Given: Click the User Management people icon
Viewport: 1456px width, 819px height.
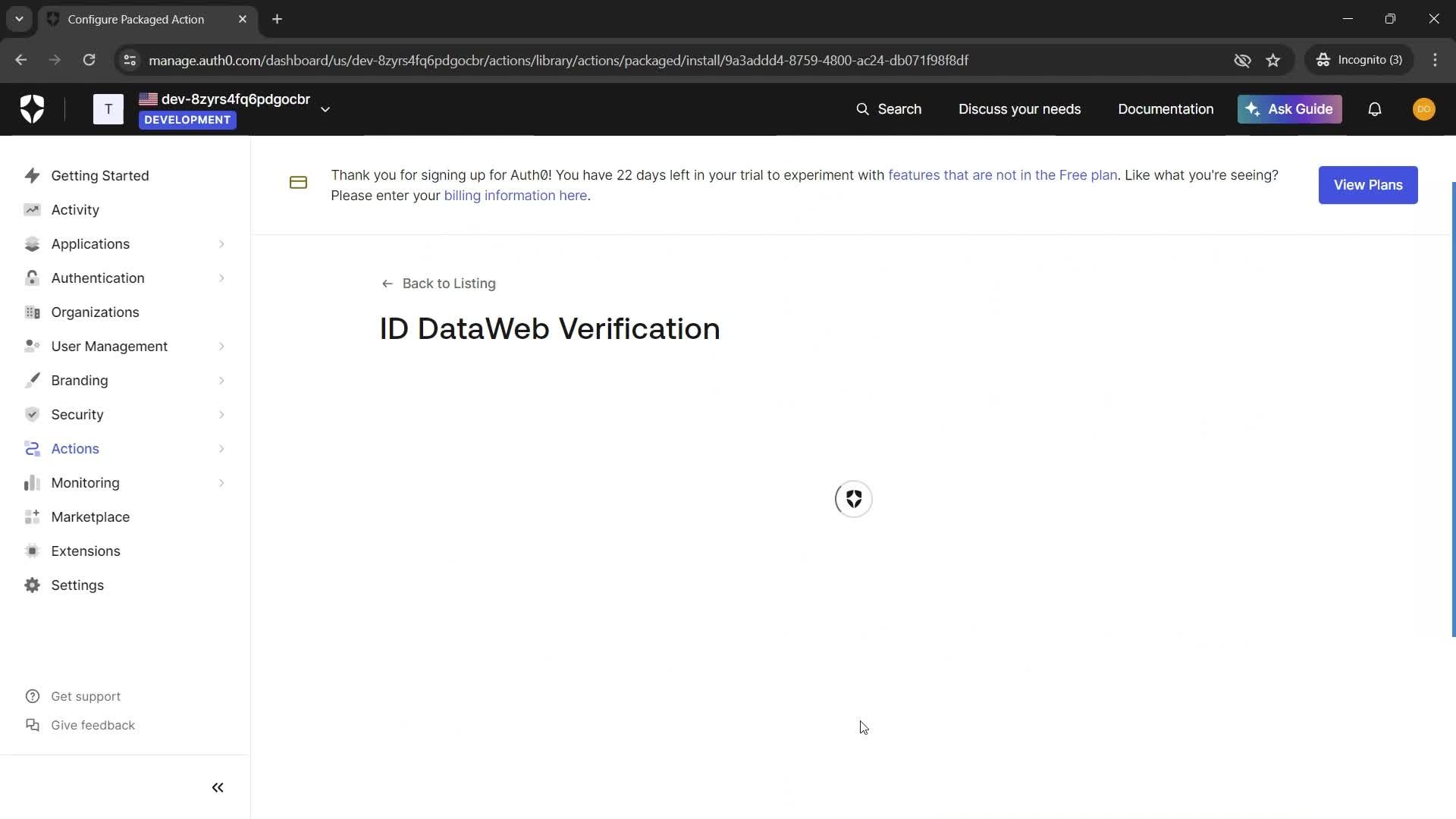Looking at the screenshot, I should (x=32, y=347).
